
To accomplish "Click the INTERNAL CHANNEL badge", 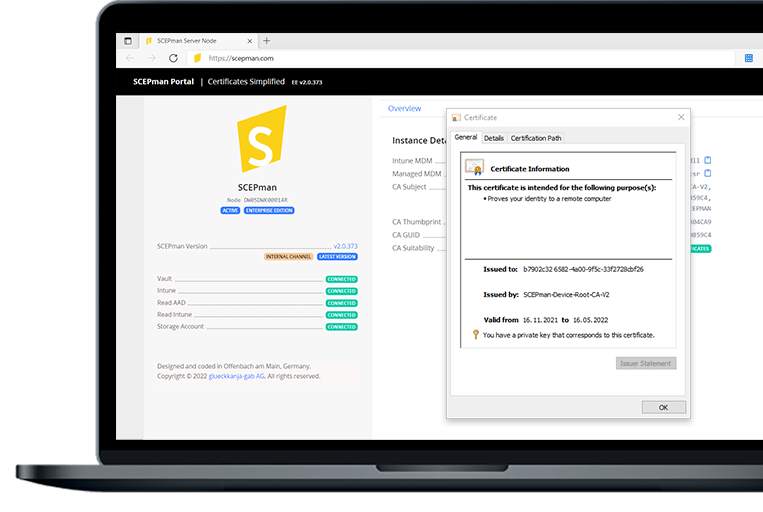I will click(289, 256).
